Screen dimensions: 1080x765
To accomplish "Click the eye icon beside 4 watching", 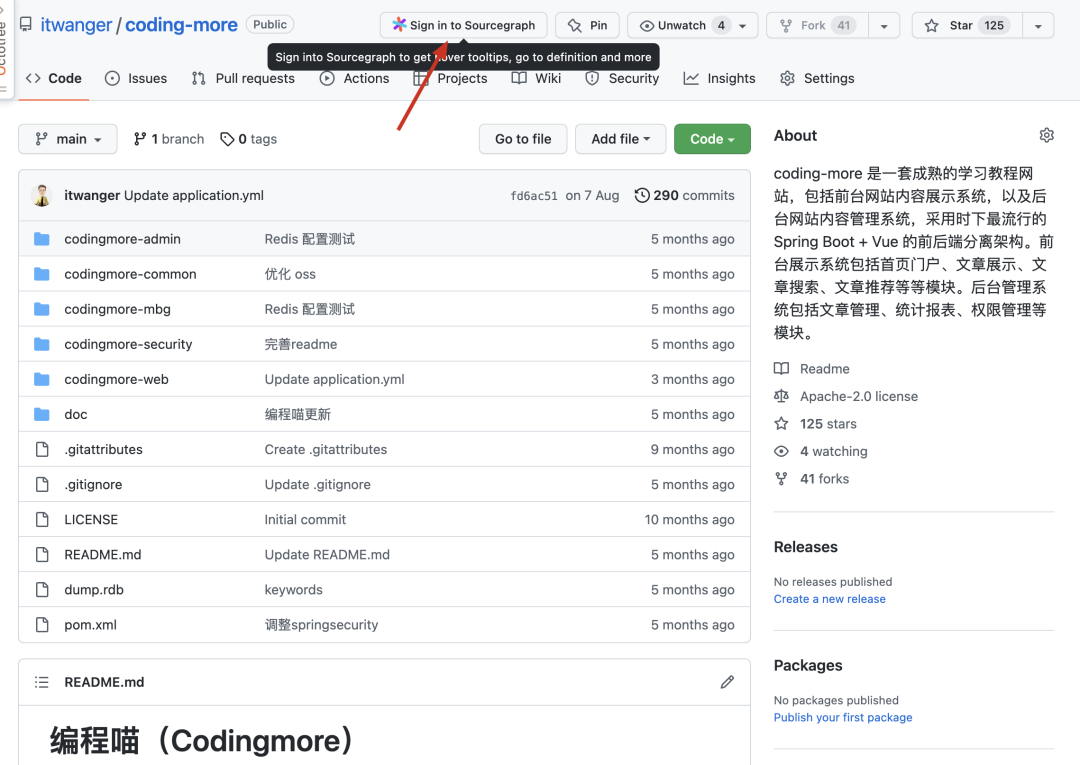I will coord(781,451).
